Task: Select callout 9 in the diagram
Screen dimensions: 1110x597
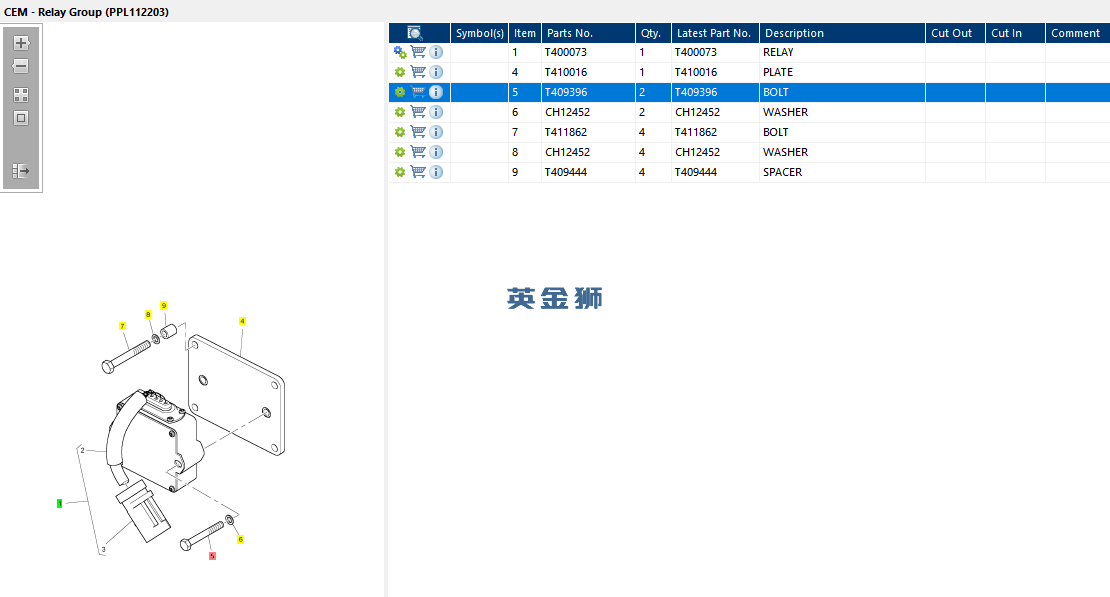Action: 164,306
